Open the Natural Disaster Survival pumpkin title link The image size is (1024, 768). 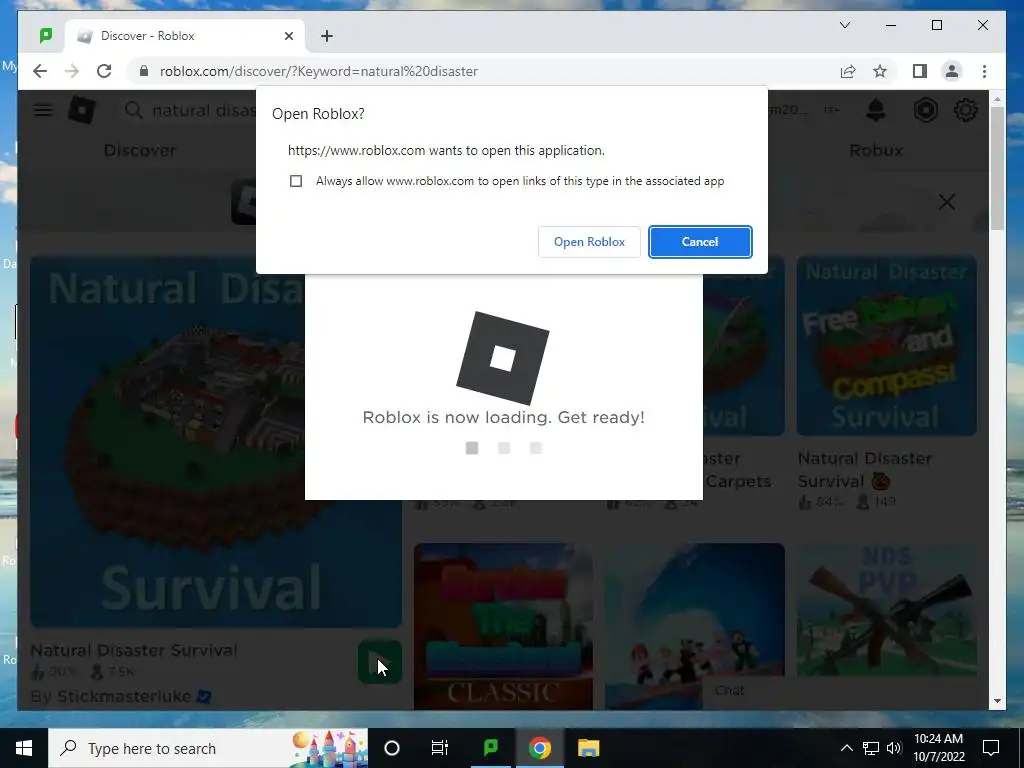[865, 470]
